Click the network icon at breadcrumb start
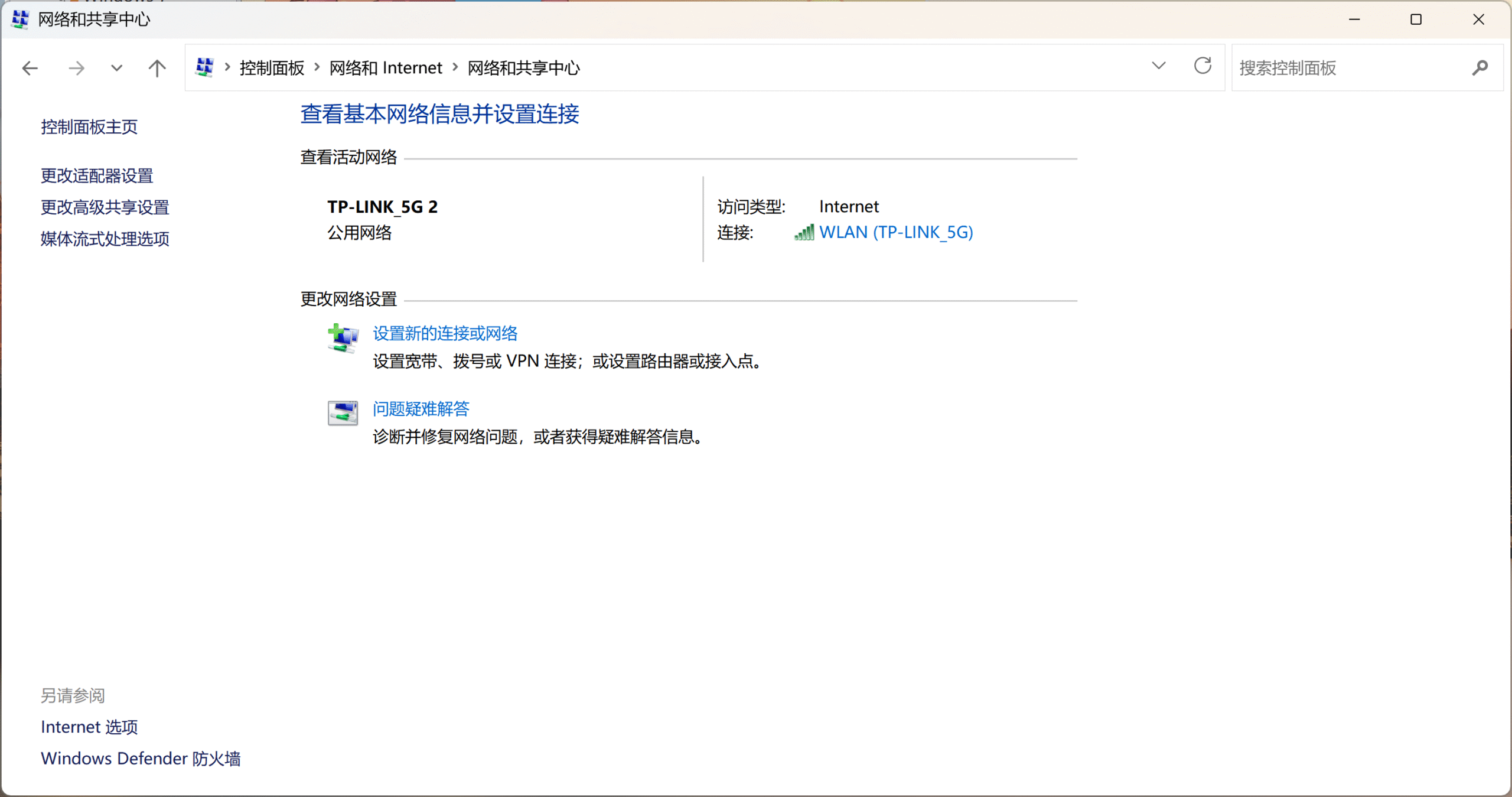 click(204, 67)
